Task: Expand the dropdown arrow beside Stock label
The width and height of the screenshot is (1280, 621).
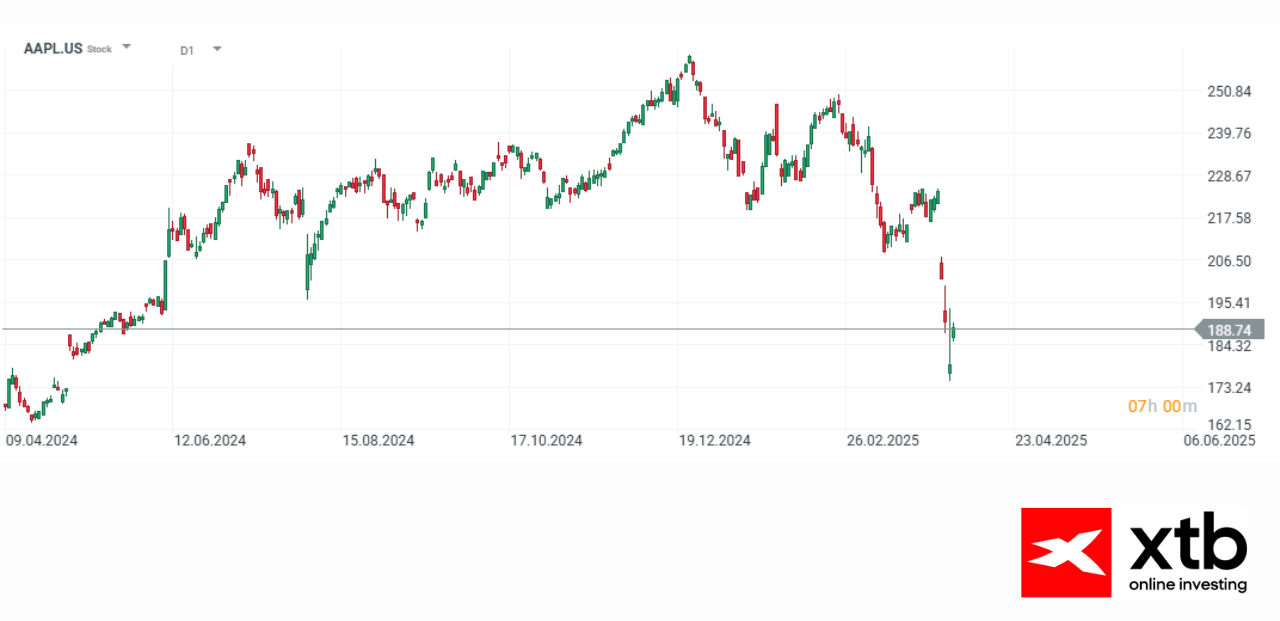Action: tap(126, 47)
